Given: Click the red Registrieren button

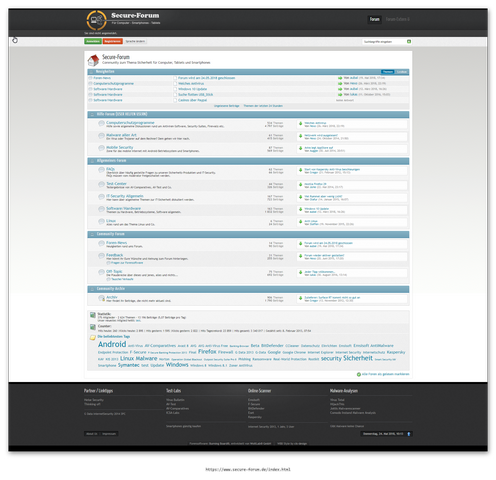Looking at the screenshot, I should tap(112, 41).
